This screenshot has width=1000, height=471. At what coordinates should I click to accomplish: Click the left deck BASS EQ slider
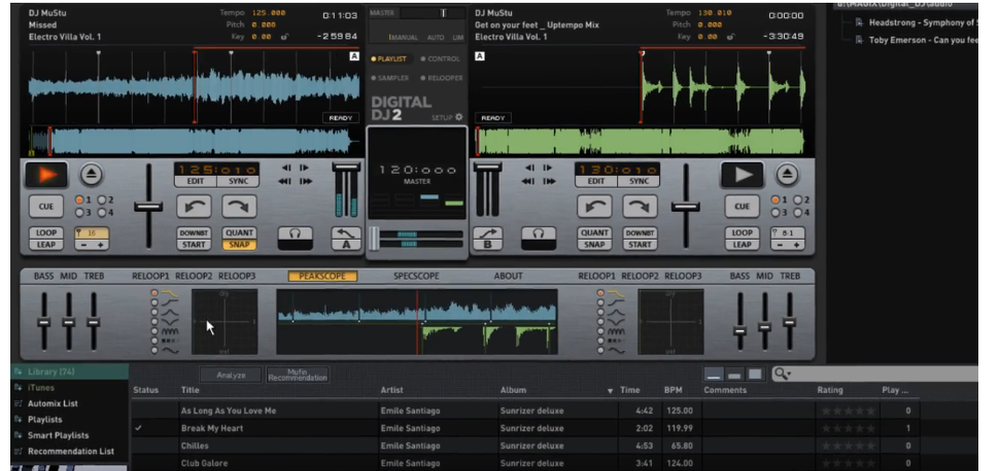tap(43, 322)
